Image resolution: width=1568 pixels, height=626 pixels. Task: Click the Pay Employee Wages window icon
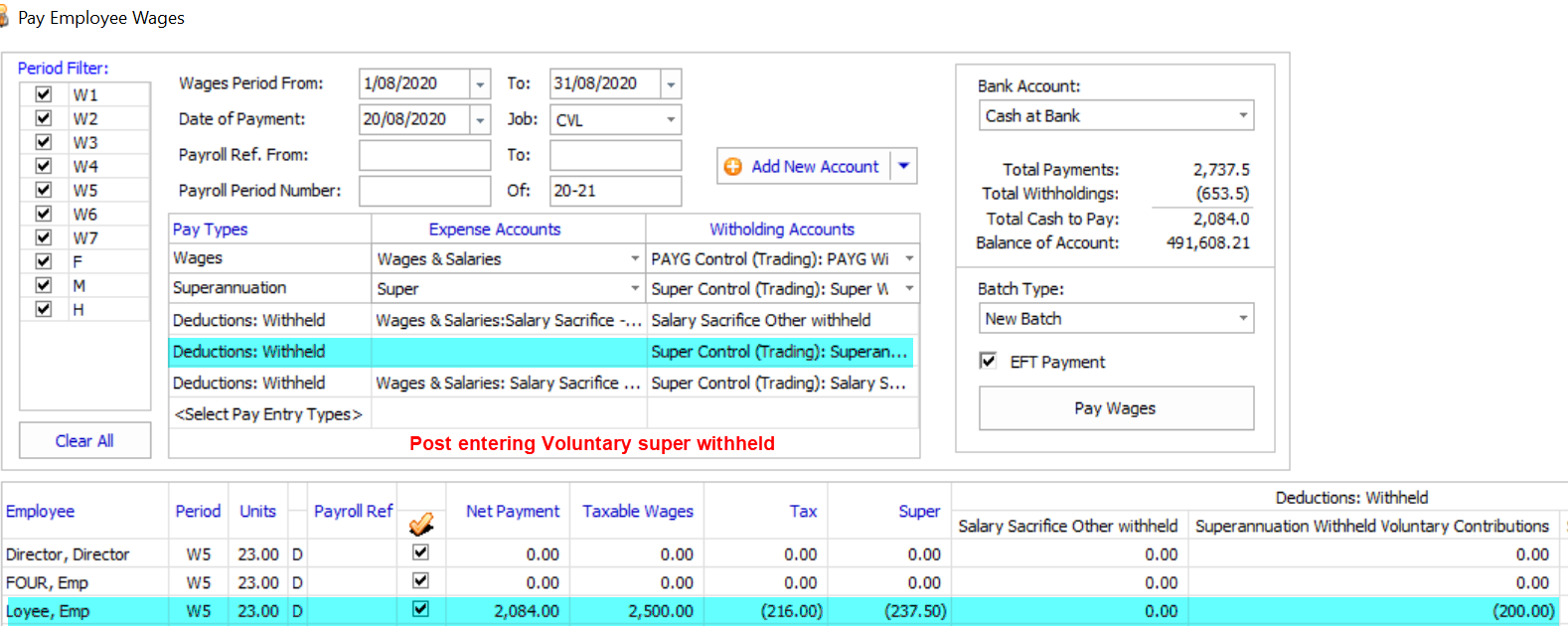tap(4, 18)
